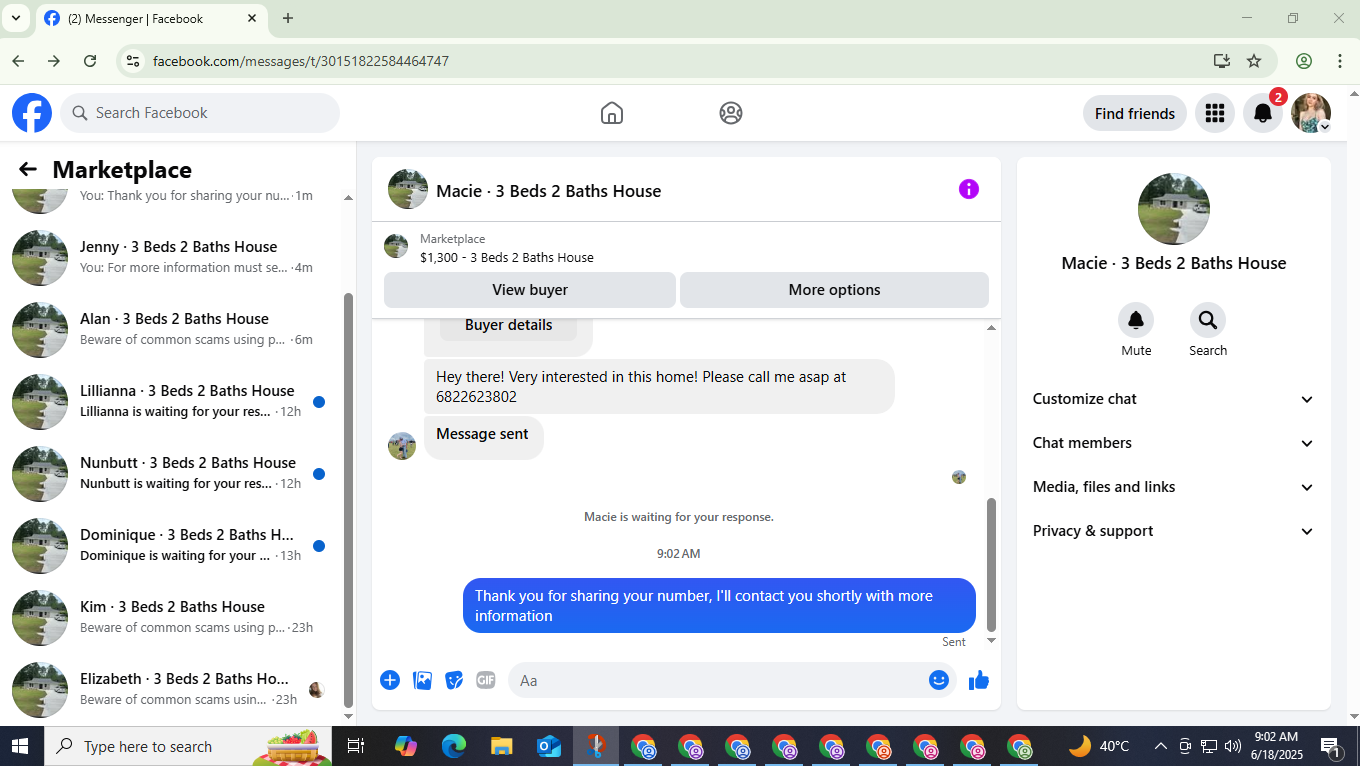The image size is (1360, 766).
Task: Click the Find friends button
Action: pyautogui.click(x=1135, y=113)
